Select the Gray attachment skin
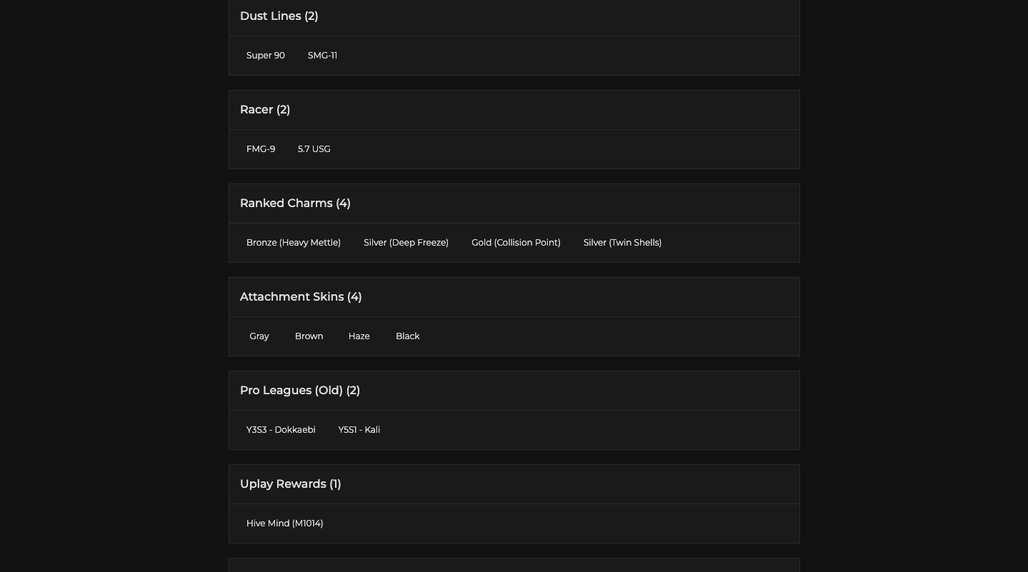Image resolution: width=1028 pixels, height=572 pixels. [259, 336]
